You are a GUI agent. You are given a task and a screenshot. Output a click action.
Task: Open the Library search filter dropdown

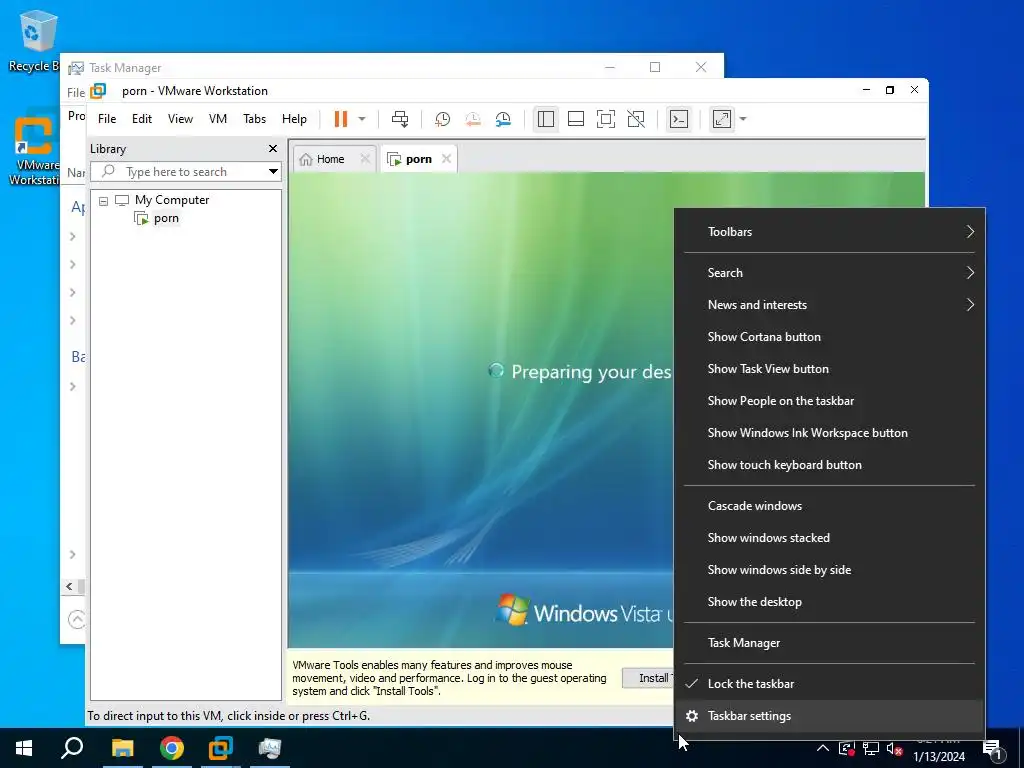click(274, 172)
